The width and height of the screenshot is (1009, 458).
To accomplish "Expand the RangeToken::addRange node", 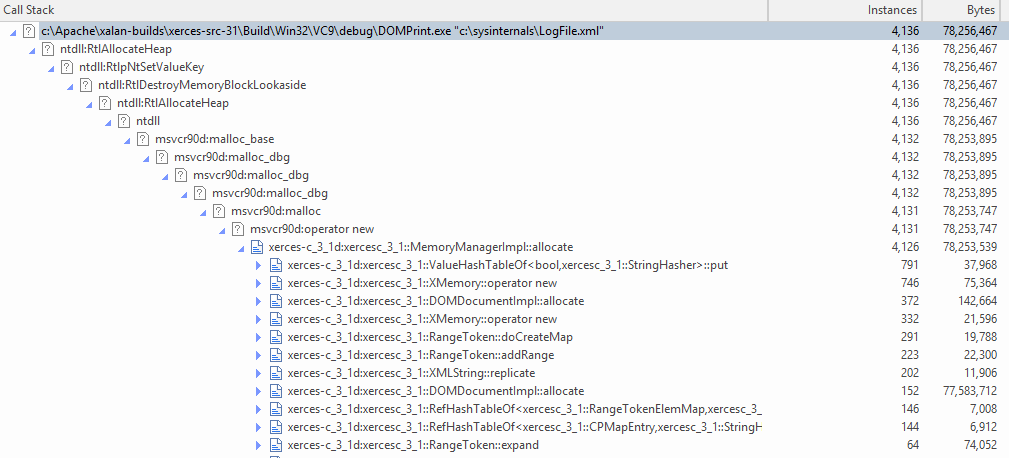I will tap(258, 355).
